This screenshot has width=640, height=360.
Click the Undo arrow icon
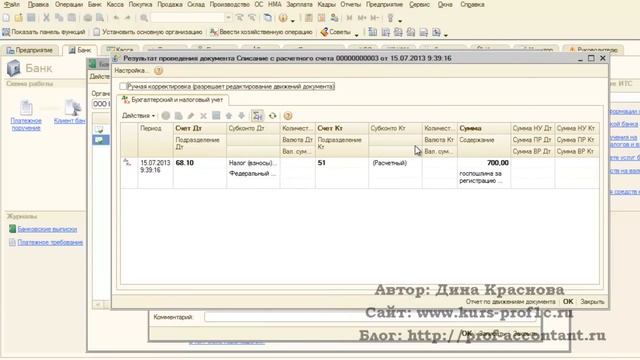[116, 18]
